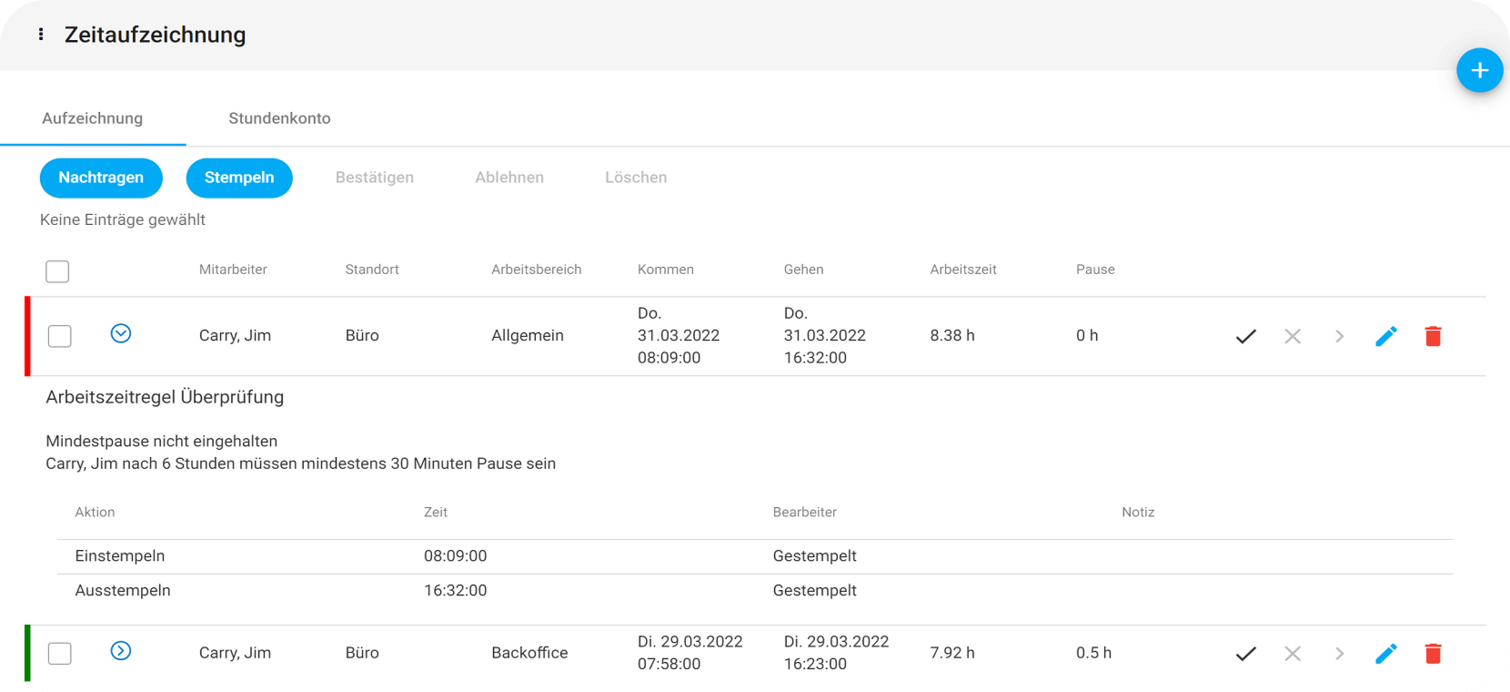Image resolution: width=1510 pixels, height=692 pixels.
Task: Click the blue plus floating button
Action: point(1479,70)
